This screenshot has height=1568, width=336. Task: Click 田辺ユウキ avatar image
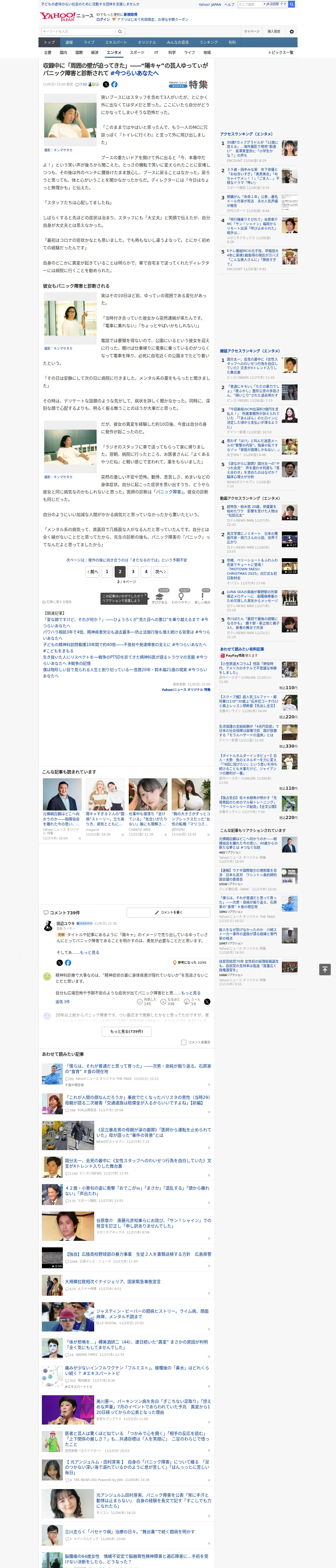pos(48,926)
